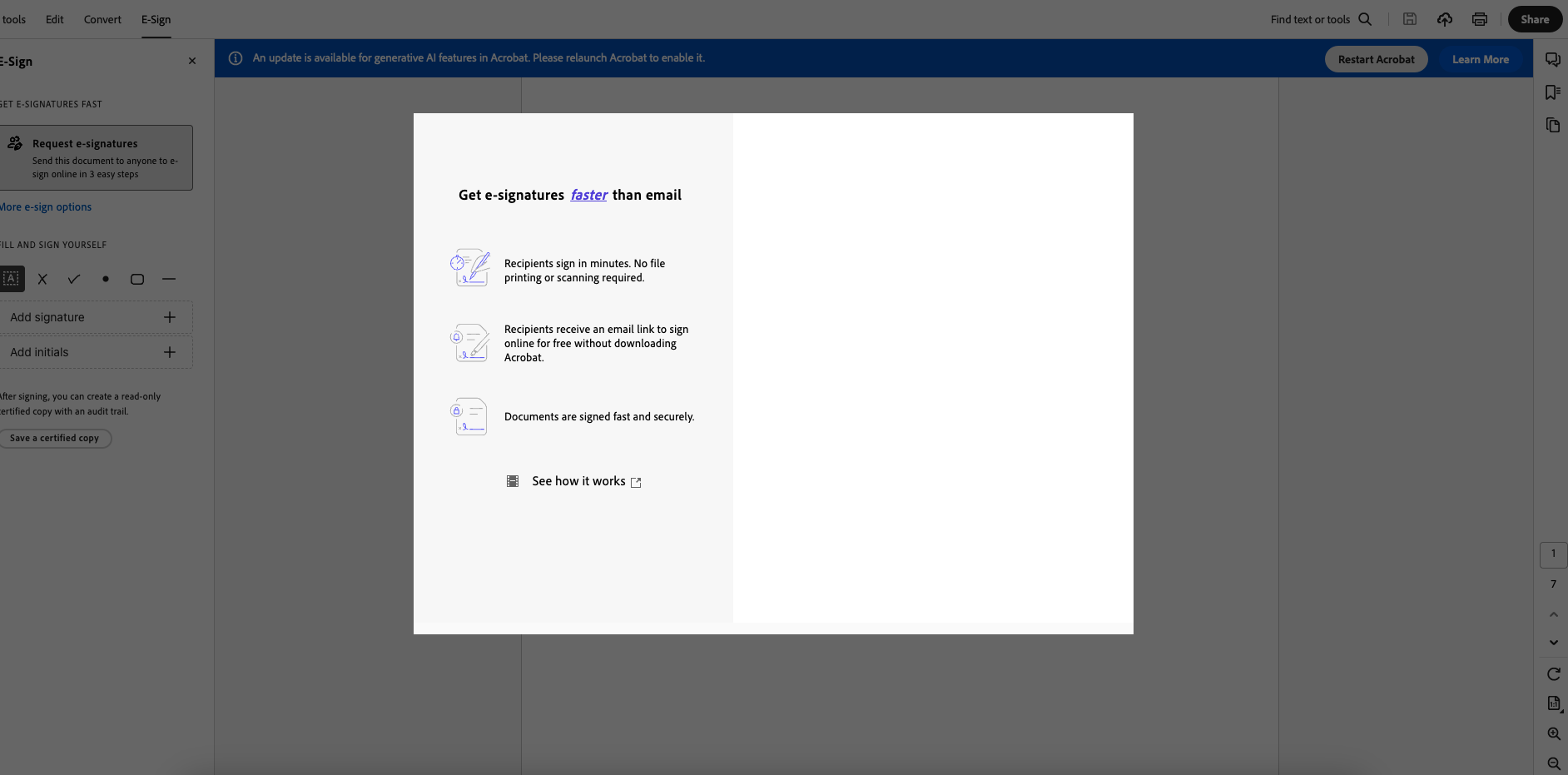This screenshot has height=775, width=1568.
Task: Open the E-Sign tab
Action: click(156, 19)
